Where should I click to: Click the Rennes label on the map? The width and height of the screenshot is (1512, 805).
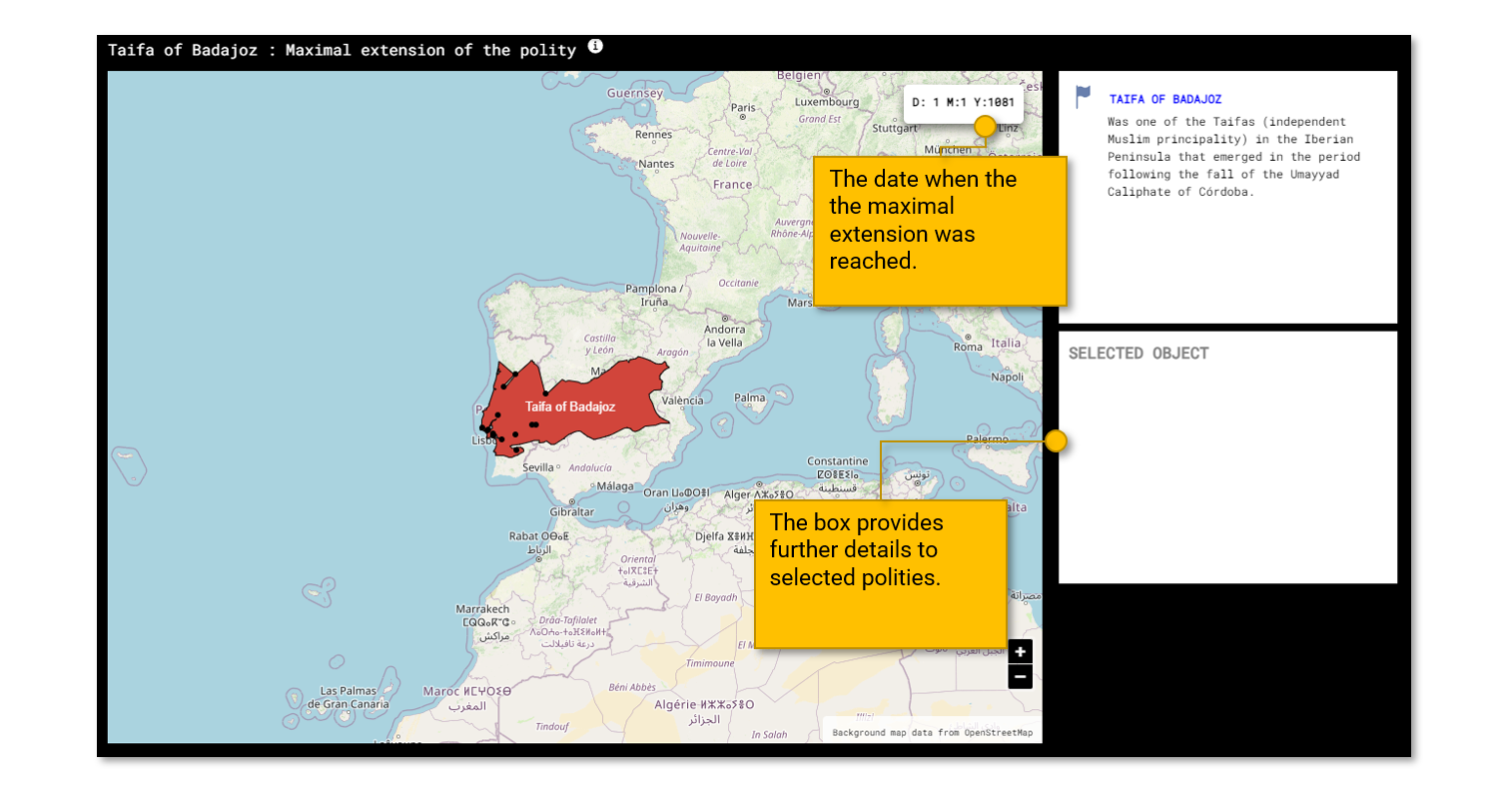[654, 134]
